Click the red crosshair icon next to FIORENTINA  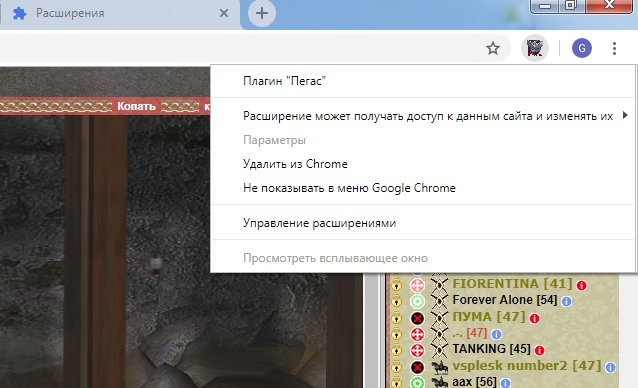417,285
